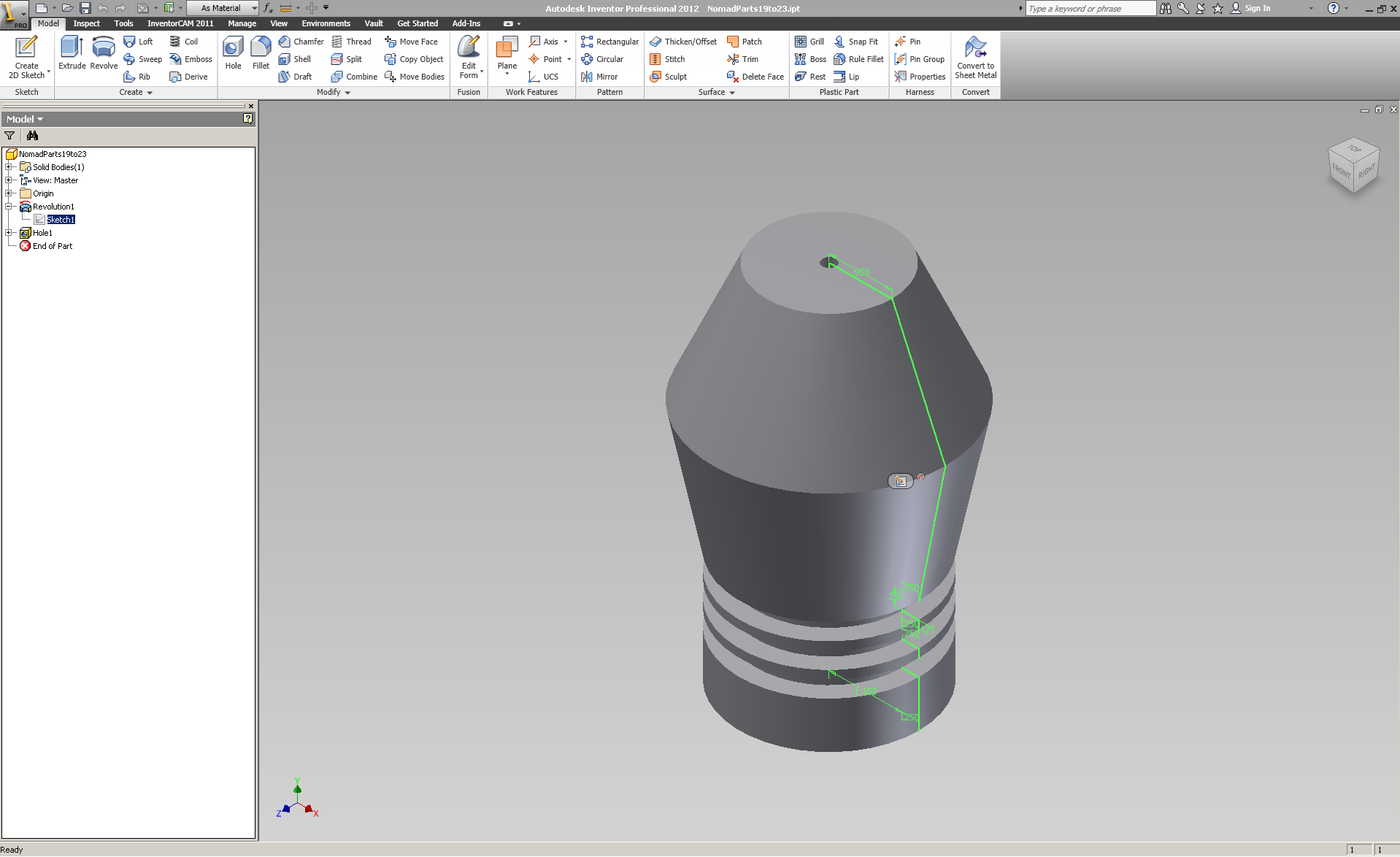Open the Get Started tab
Image resolution: width=1400 pixels, height=857 pixels.
(418, 23)
